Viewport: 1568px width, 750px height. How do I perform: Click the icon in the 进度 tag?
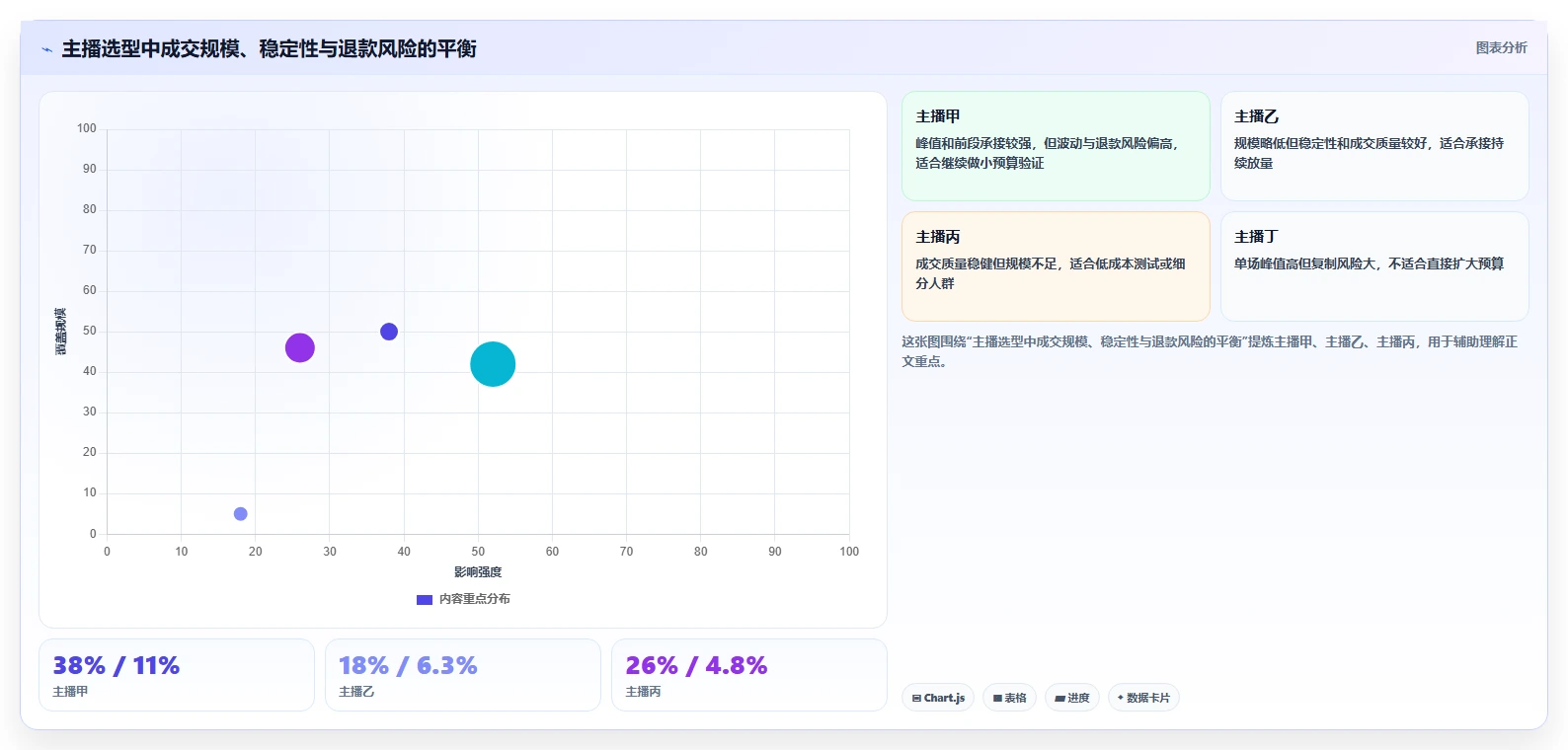(x=1059, y=698)
